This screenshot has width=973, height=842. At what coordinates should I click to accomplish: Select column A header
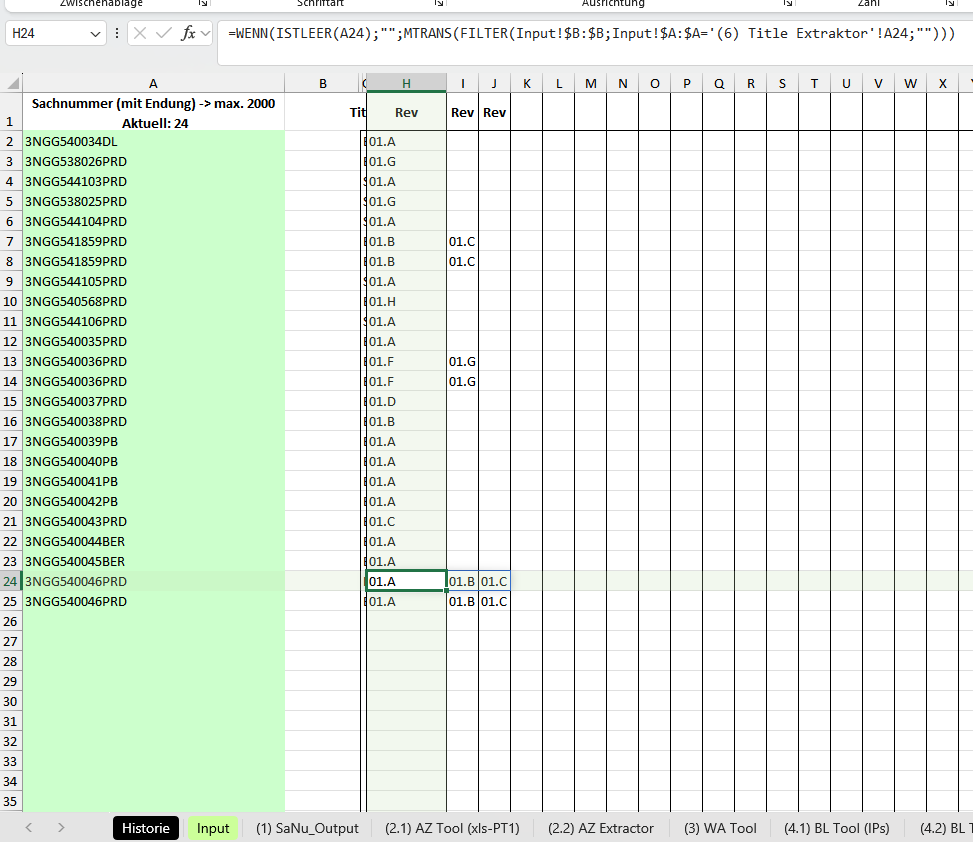153,84
